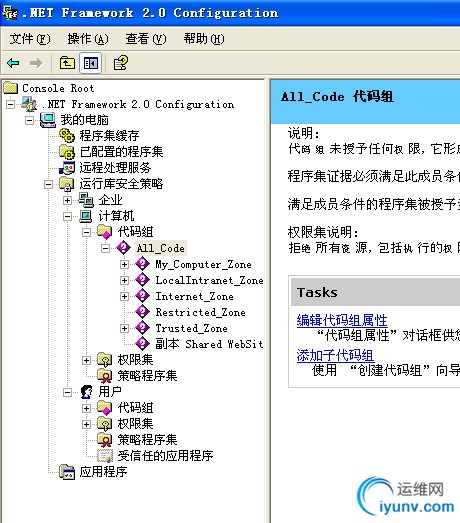Click the 程序集缓存 gears icon

click(67, 135)
